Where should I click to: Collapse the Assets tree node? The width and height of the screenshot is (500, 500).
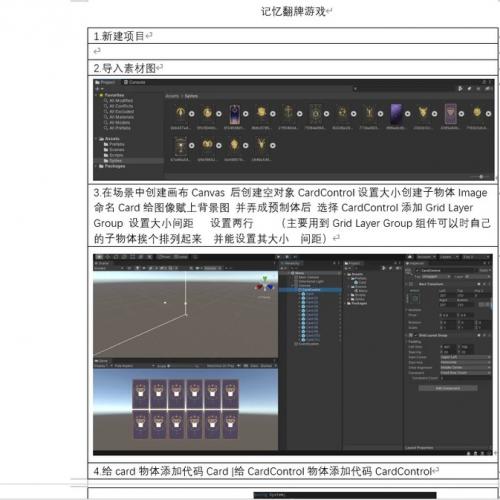[96, 139]
